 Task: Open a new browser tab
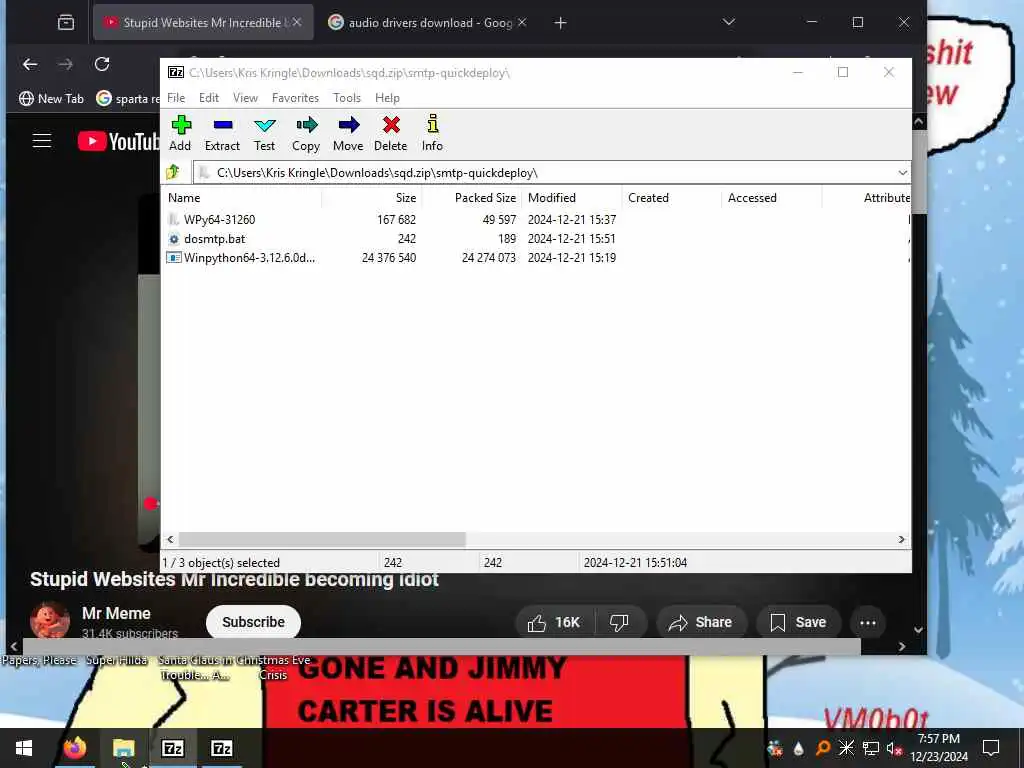(560, 23)
